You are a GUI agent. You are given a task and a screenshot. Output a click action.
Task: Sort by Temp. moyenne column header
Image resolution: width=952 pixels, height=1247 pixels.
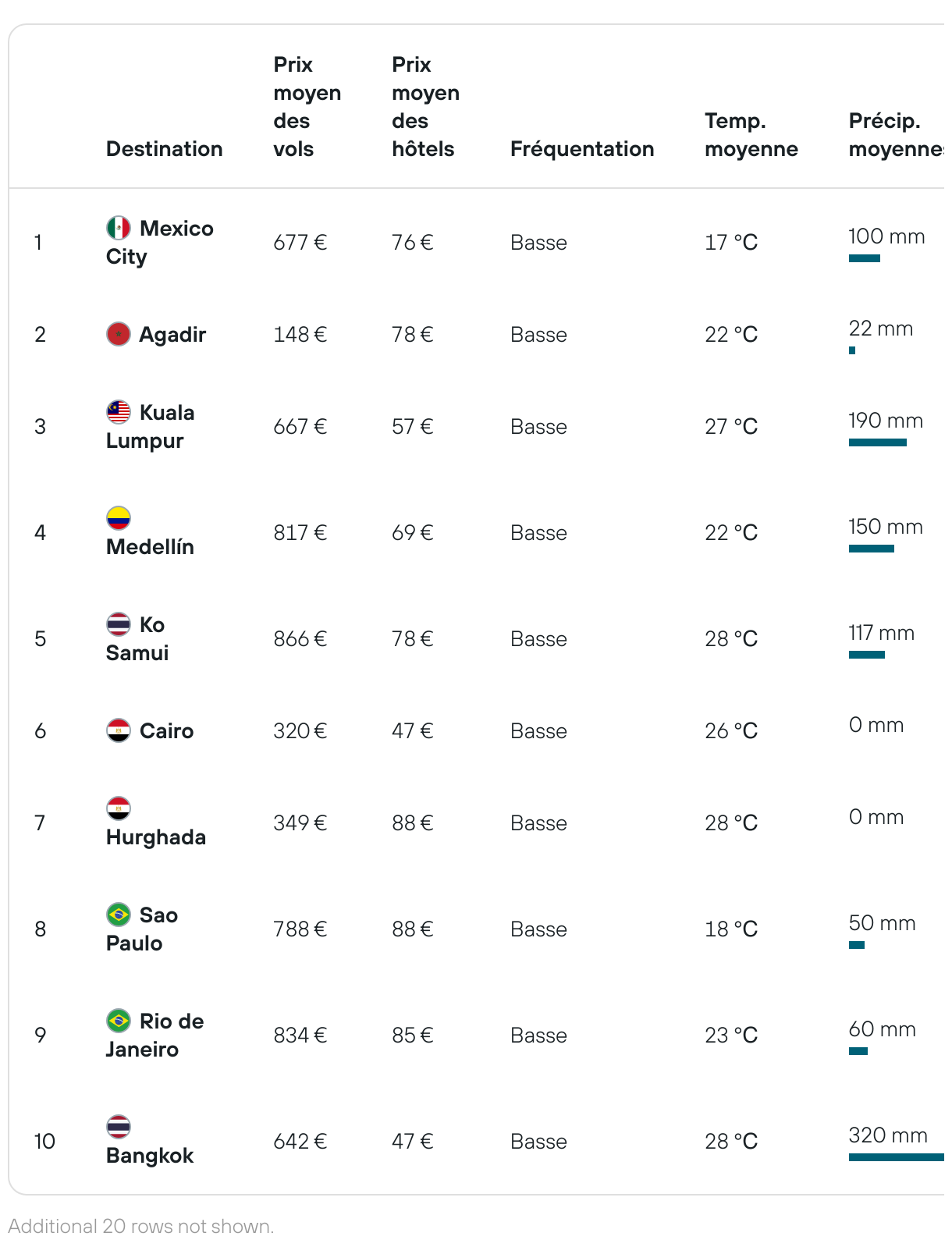(751, 135)
